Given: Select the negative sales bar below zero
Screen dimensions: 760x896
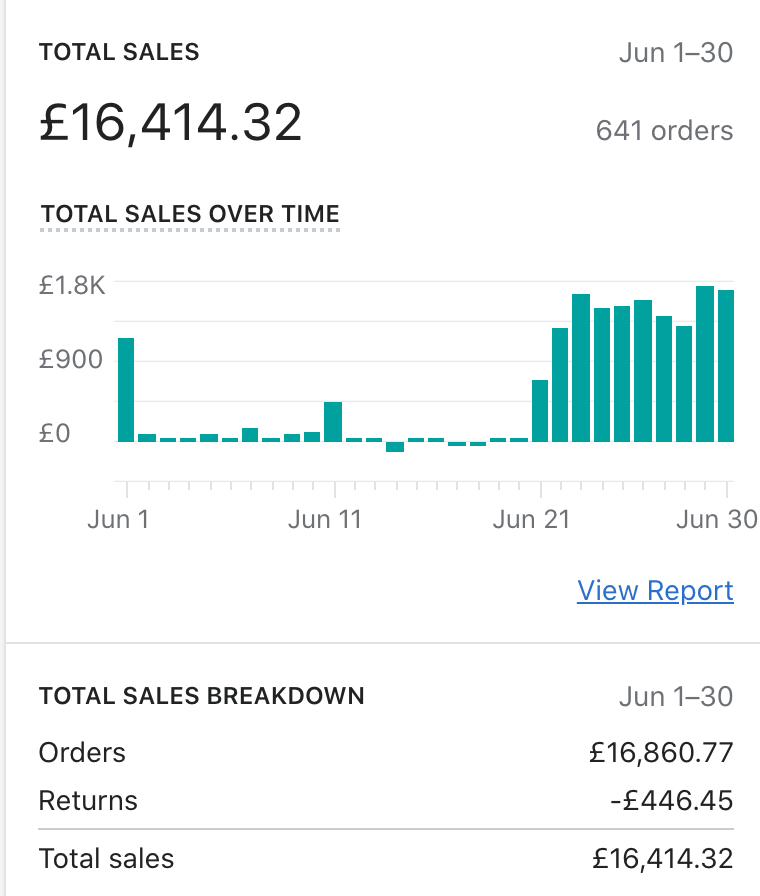Looking at the screenshot, I should coord(395,447).
